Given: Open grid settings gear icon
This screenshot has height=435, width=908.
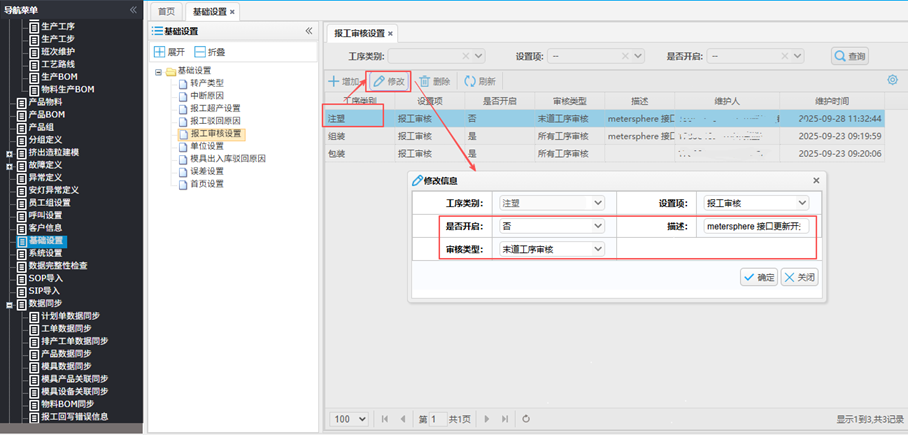Looking at the screenshot, I should (x=892, y=80).
